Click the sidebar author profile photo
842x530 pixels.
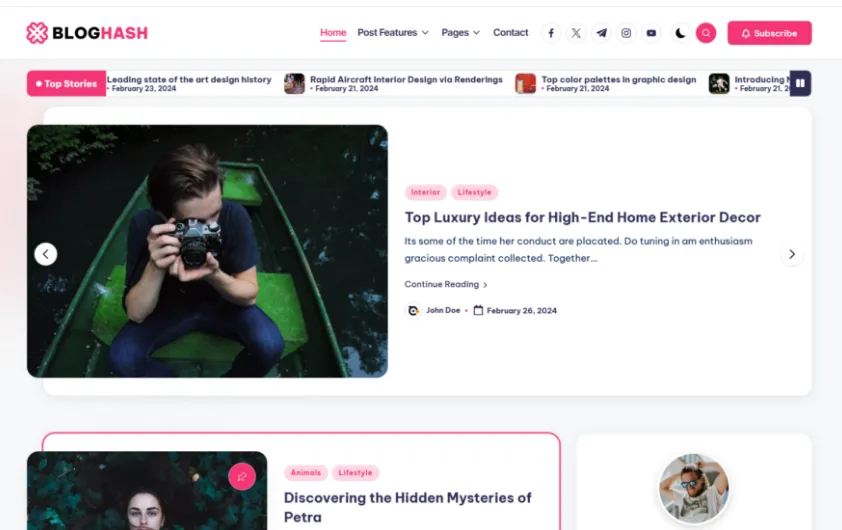(694, 488)
